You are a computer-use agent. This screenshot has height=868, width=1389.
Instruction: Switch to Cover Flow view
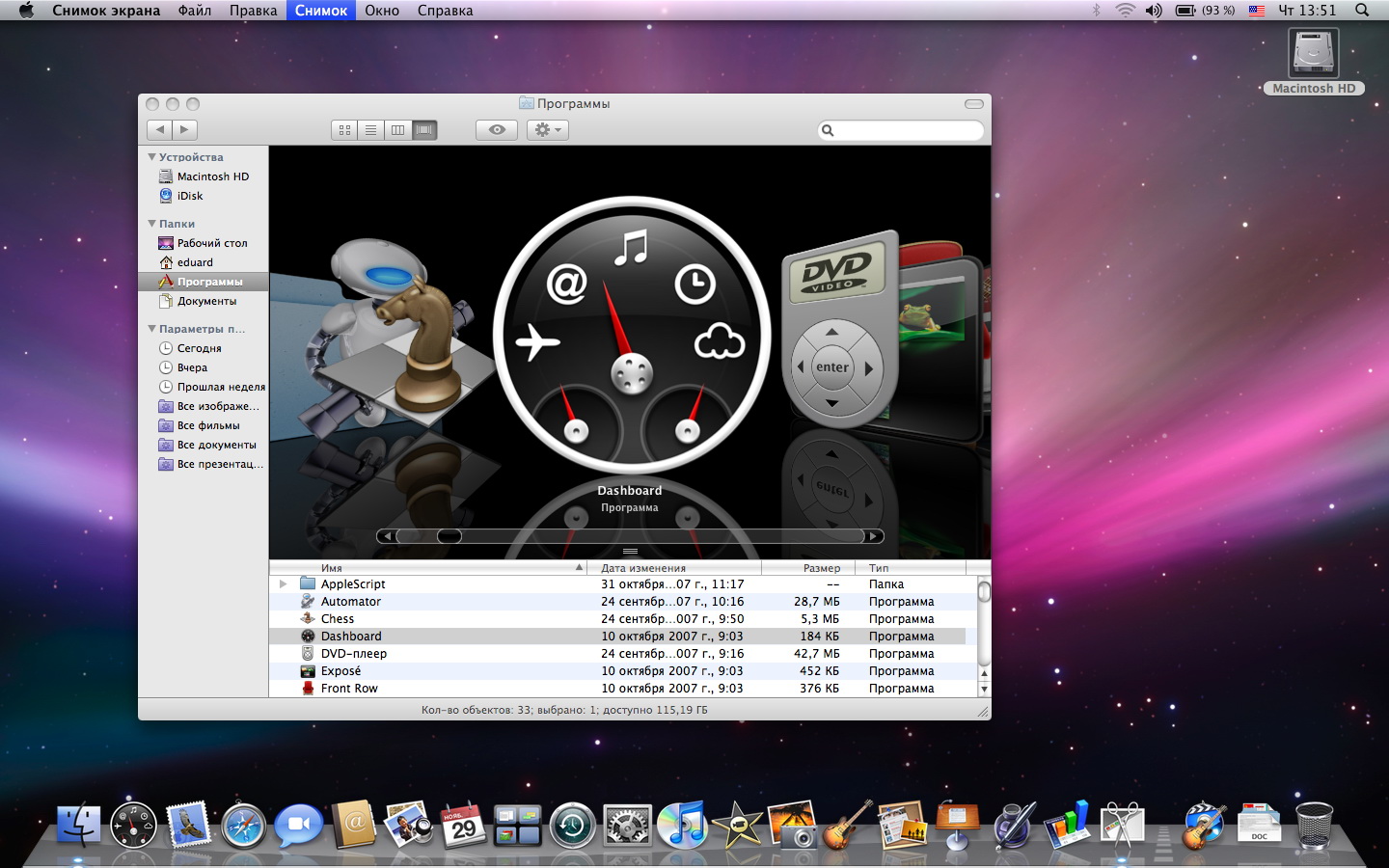point(424,129)
